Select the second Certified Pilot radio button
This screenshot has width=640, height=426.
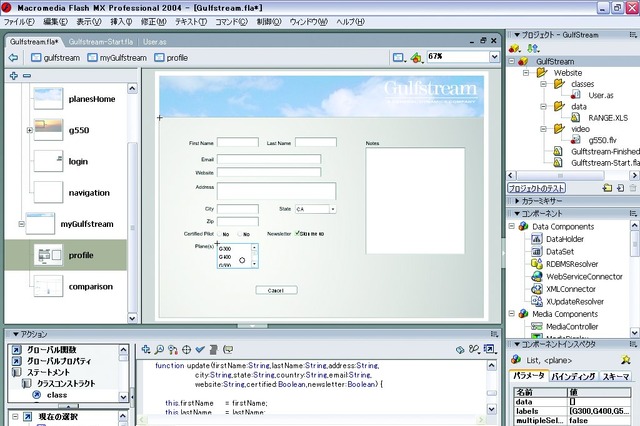coord(240,234)
